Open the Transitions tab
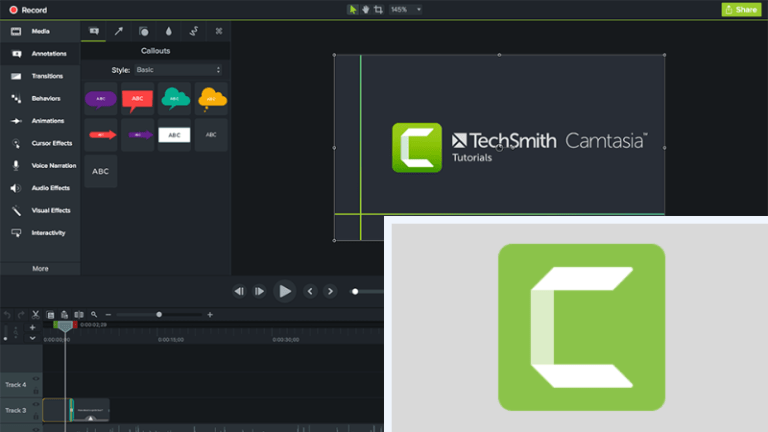Screen dimensions: 768x432 [40, 76]
